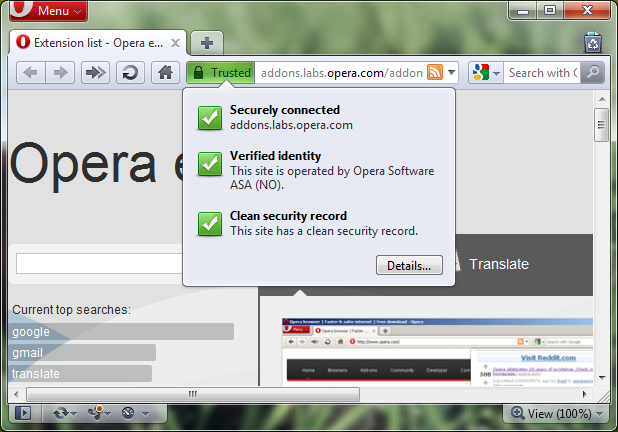Open security Details button

(x=409, y=265)
